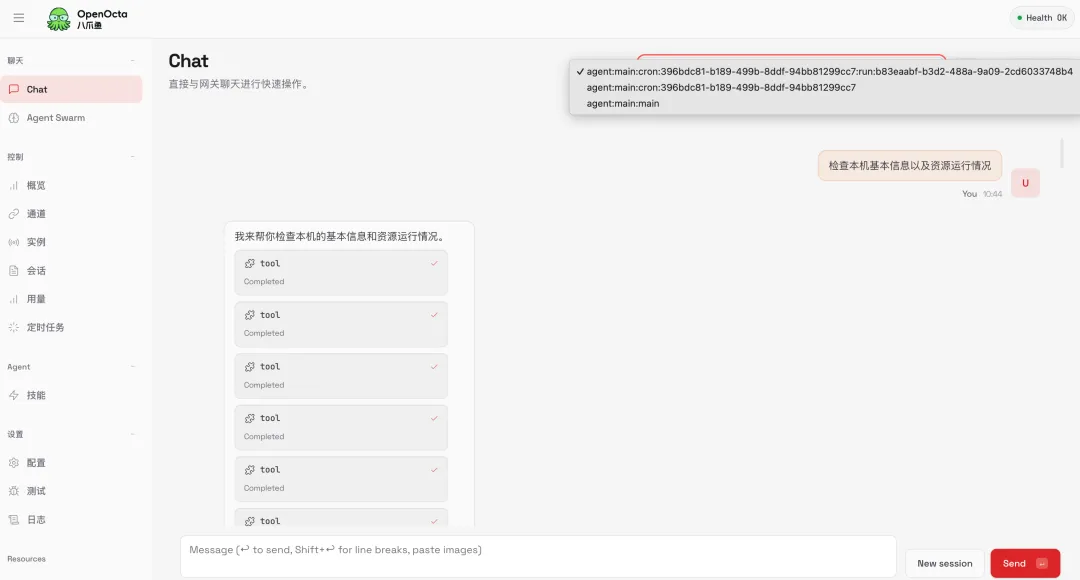Expand the first completed tool card
Screen dimensions: 1080x580
[341, 272]
